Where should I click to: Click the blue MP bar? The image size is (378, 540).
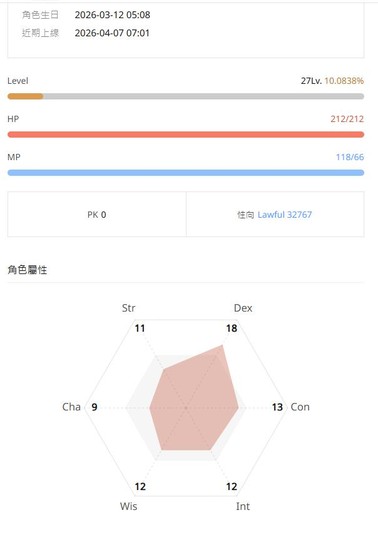(186, 173)
